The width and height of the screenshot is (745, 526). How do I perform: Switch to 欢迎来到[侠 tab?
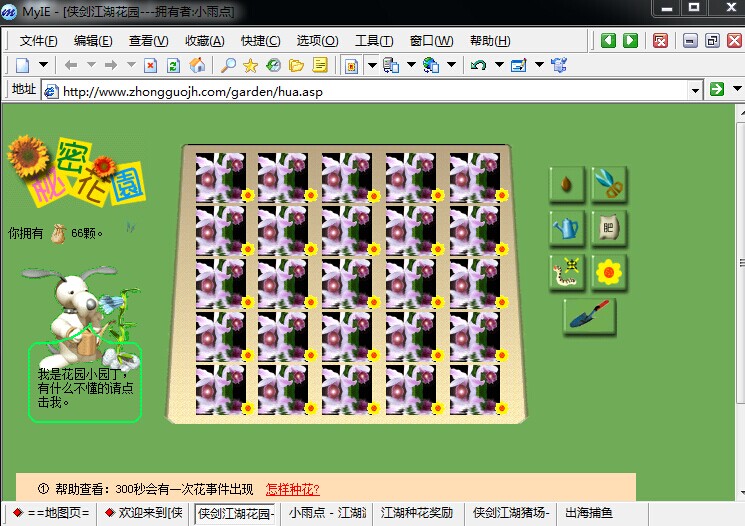[x=145, y=513]
